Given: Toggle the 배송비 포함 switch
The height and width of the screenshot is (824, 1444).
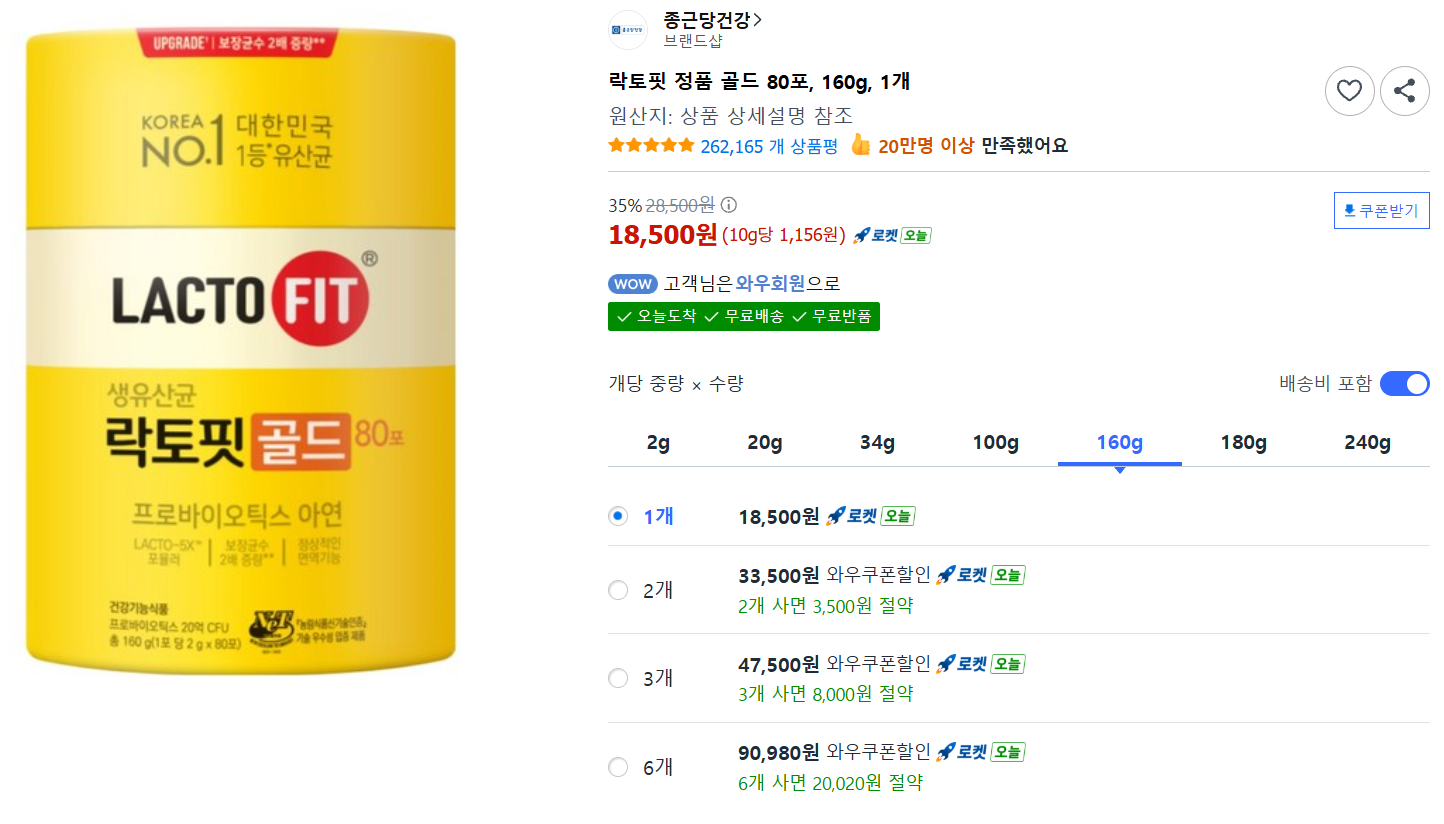Looking at the screenshot, I should (1405, 384).
